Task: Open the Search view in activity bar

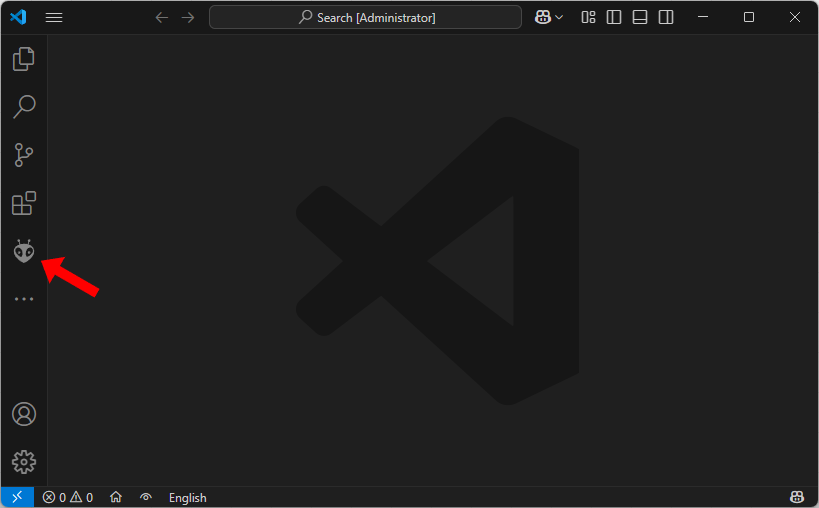Action: point(24,107)
